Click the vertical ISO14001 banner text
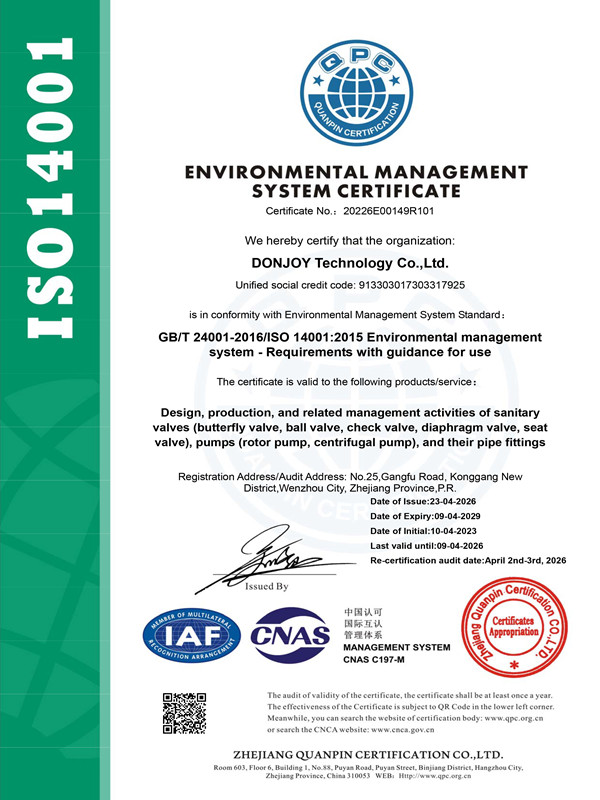The height and width of the screenshot is (800, 600). click(50, 188)
